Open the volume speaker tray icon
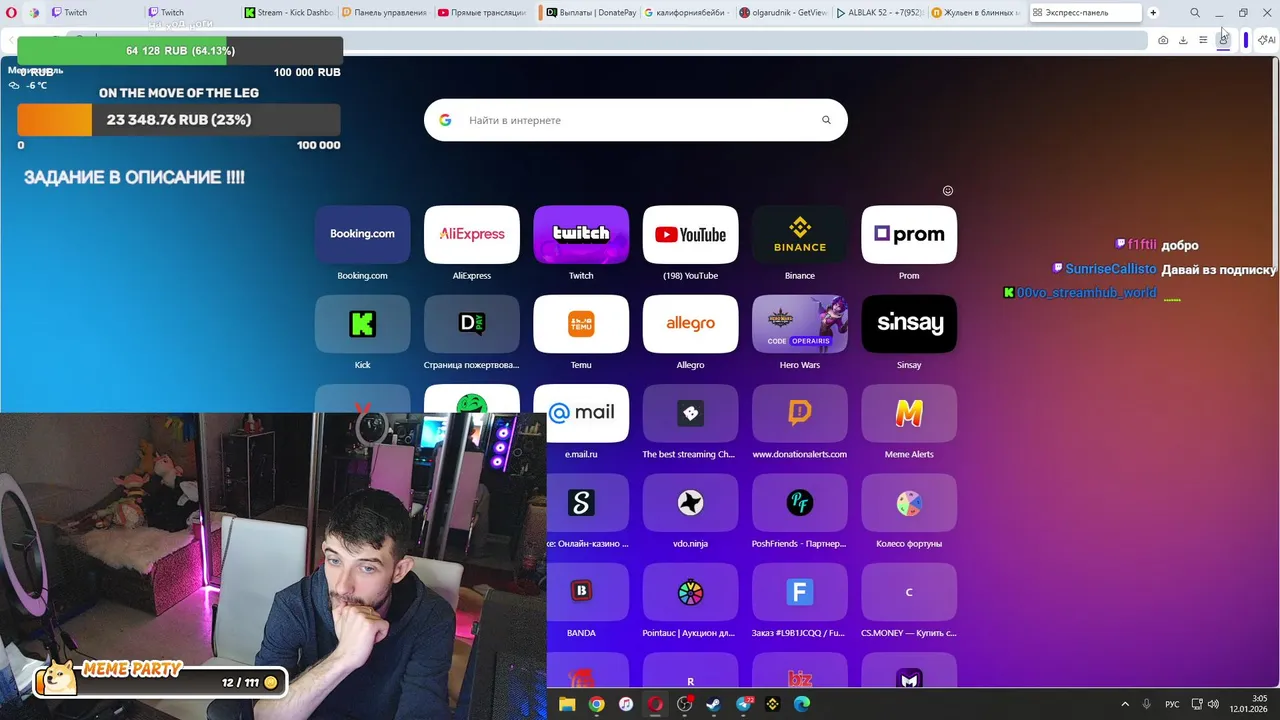The height and width of the screenshot is (720, 1280). [x=1213, y=704]
